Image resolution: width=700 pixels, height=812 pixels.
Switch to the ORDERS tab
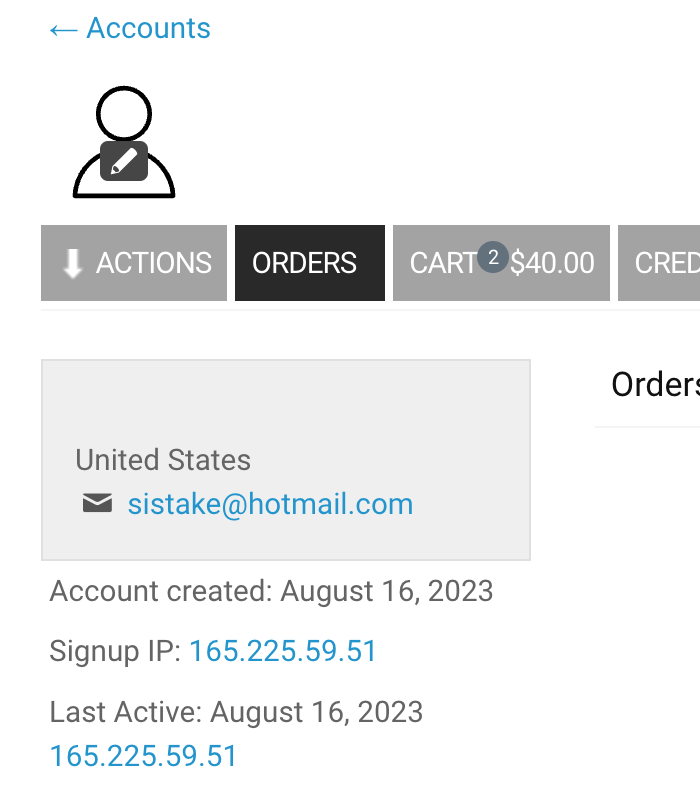point(310,263)
